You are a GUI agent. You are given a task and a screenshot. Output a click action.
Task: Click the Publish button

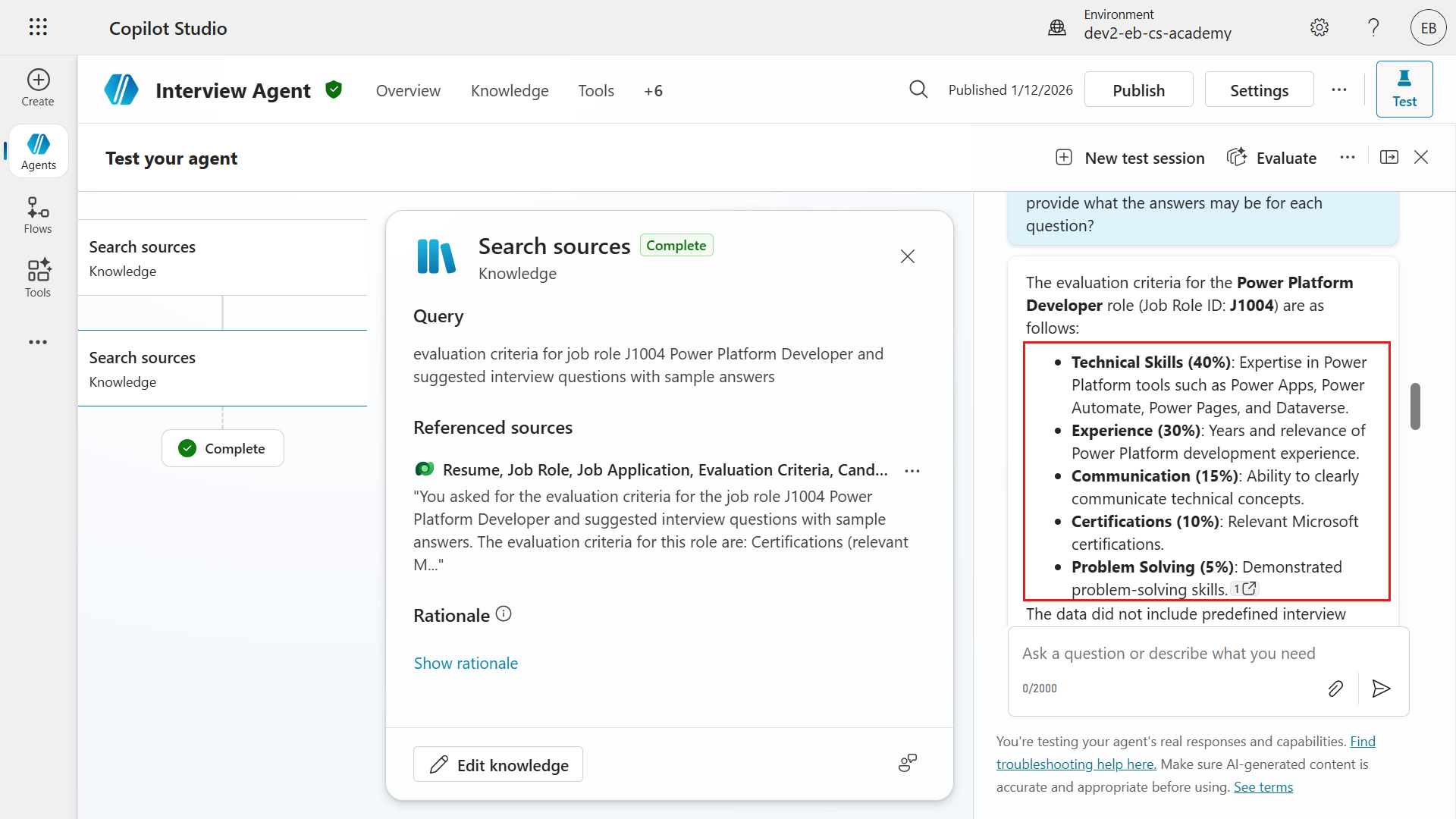[1138, 89]
